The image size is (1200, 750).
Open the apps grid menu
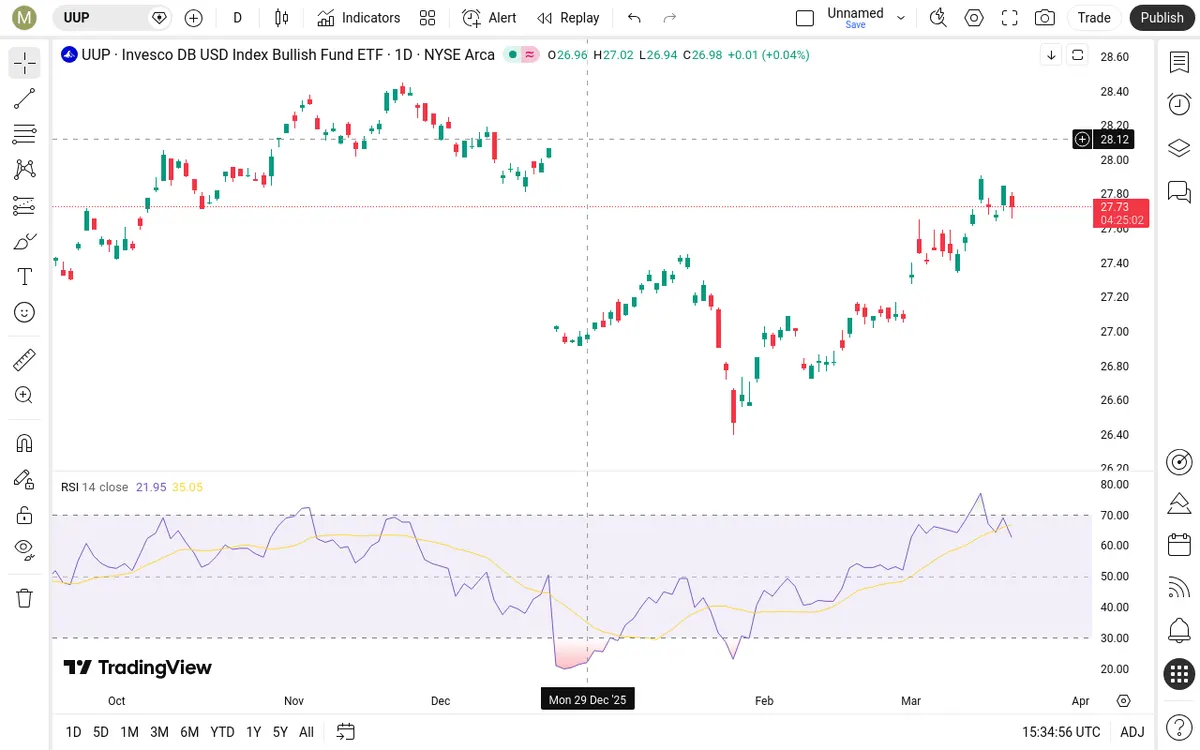point(1179,674)
